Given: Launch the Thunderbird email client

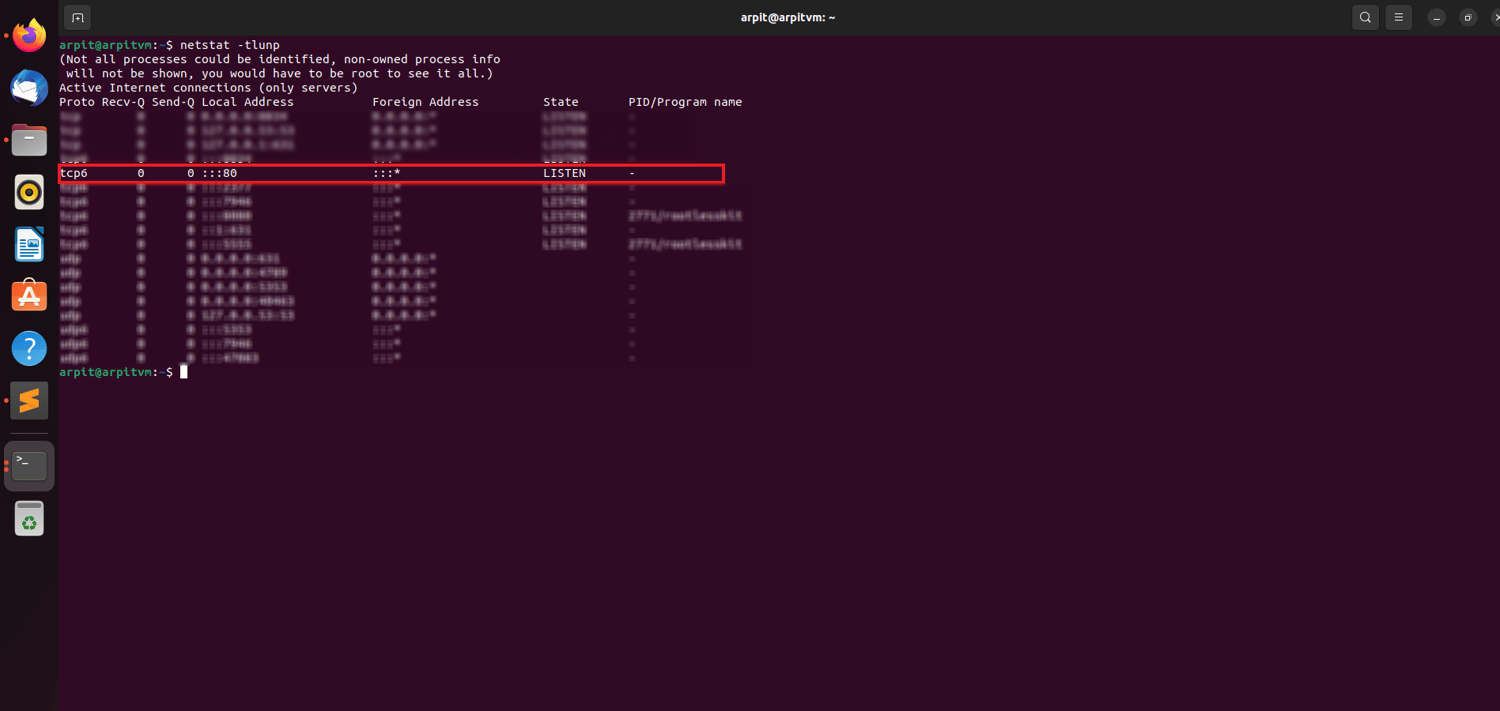Looking at the screenshot, I should pyautogui.click(x=29, y=88).
